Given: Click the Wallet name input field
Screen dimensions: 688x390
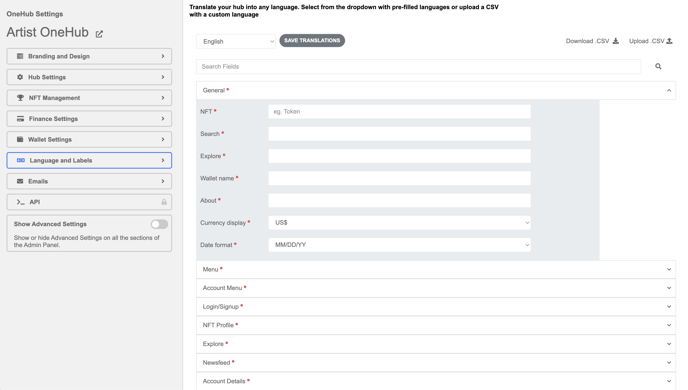Looking at the screenshot, I should tap(399, 178).
